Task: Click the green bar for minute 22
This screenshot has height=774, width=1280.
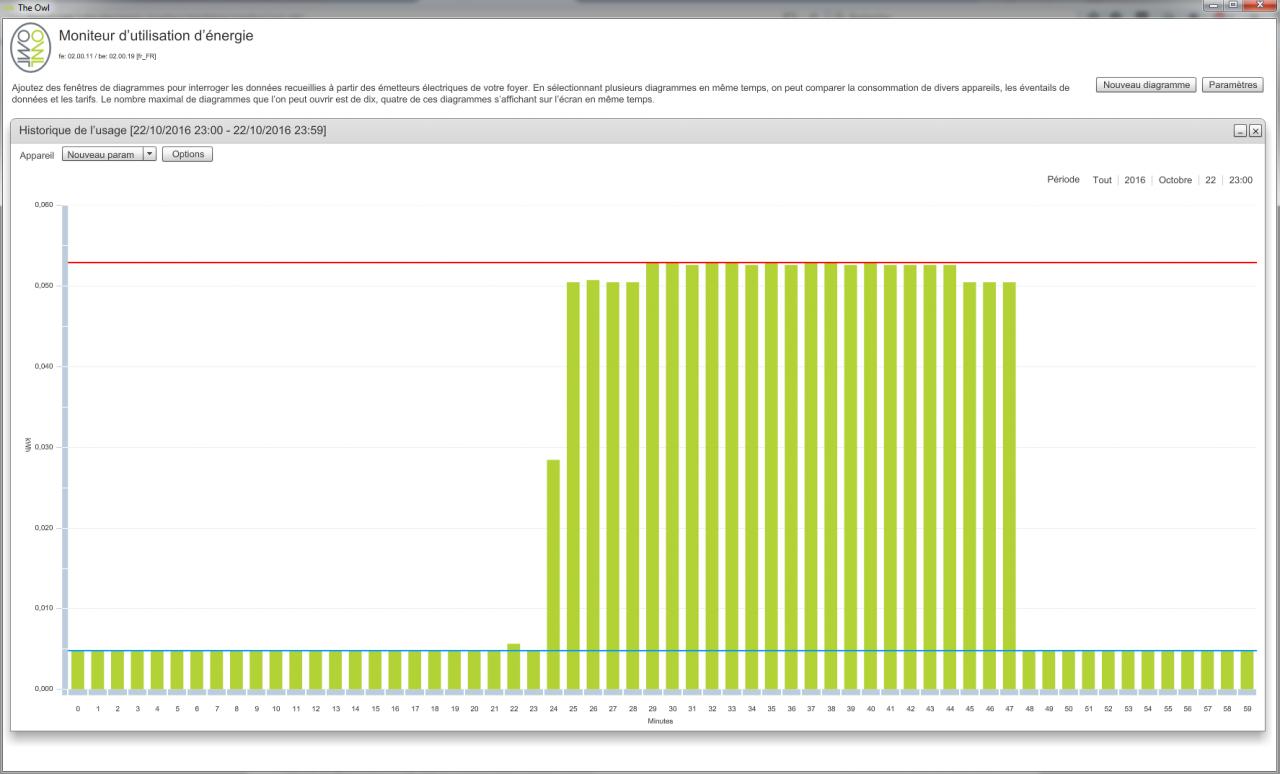Action: pos(514,666)
